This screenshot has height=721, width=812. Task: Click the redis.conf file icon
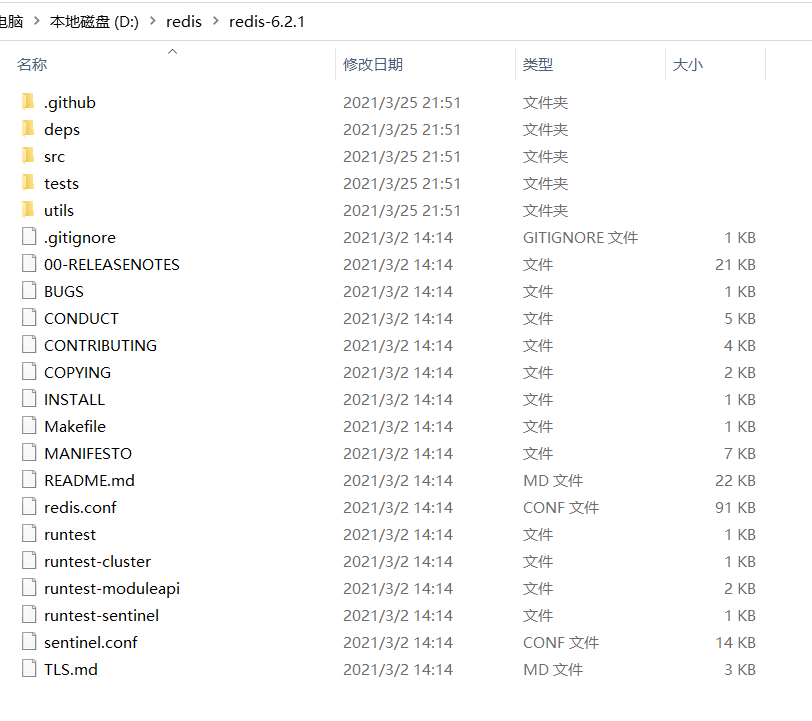pos(29,506)
